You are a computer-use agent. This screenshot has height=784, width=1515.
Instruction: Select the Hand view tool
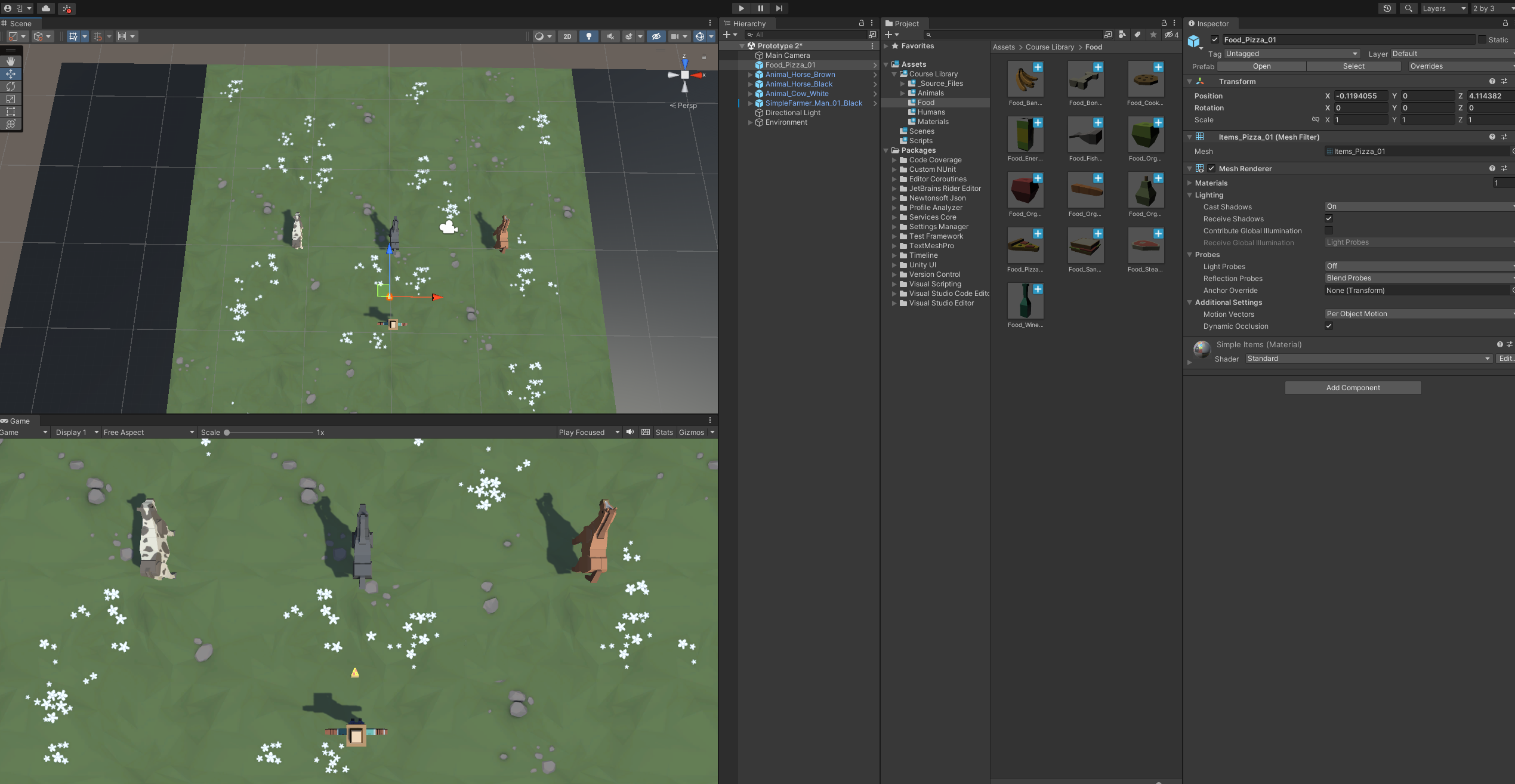(11, 61)
